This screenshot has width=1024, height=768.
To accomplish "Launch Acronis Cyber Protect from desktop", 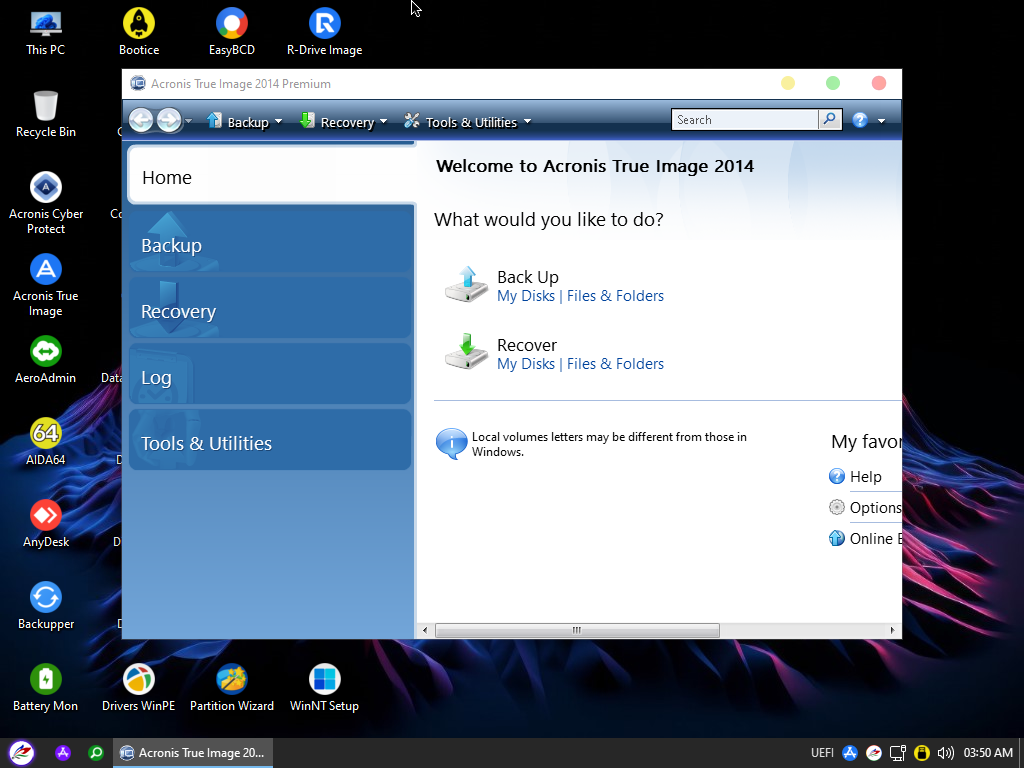I will tap(46, 202).
